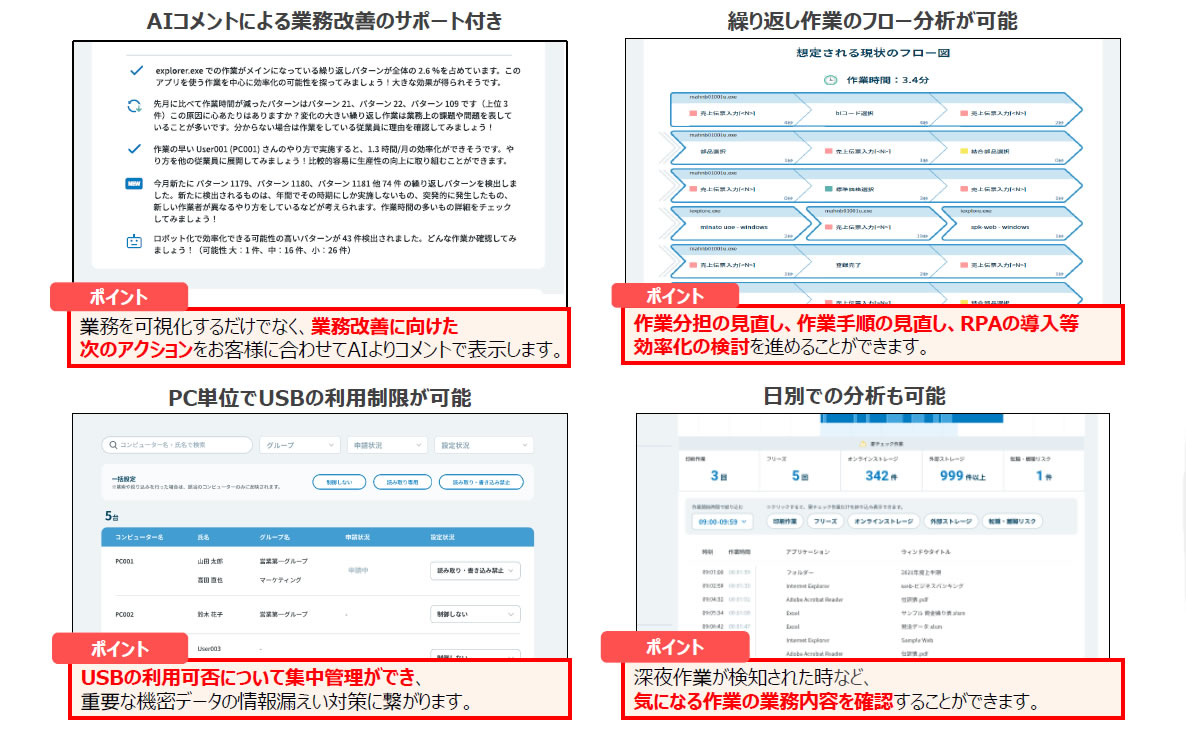Click the bコード選択 flow step
Screen dimensions: 1186x744
click(x=855, y=113)
